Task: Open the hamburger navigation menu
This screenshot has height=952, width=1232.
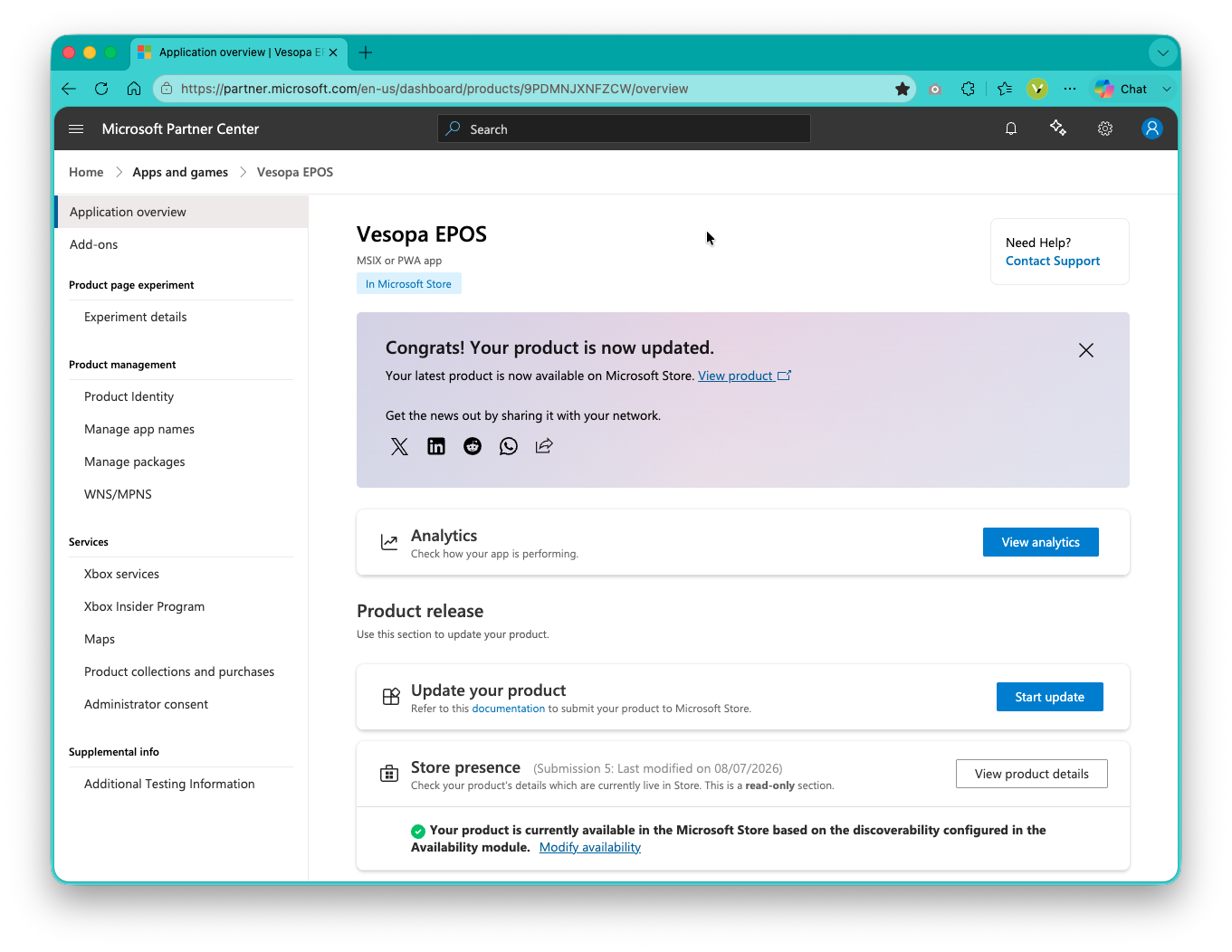Action: tap(76, 129)
